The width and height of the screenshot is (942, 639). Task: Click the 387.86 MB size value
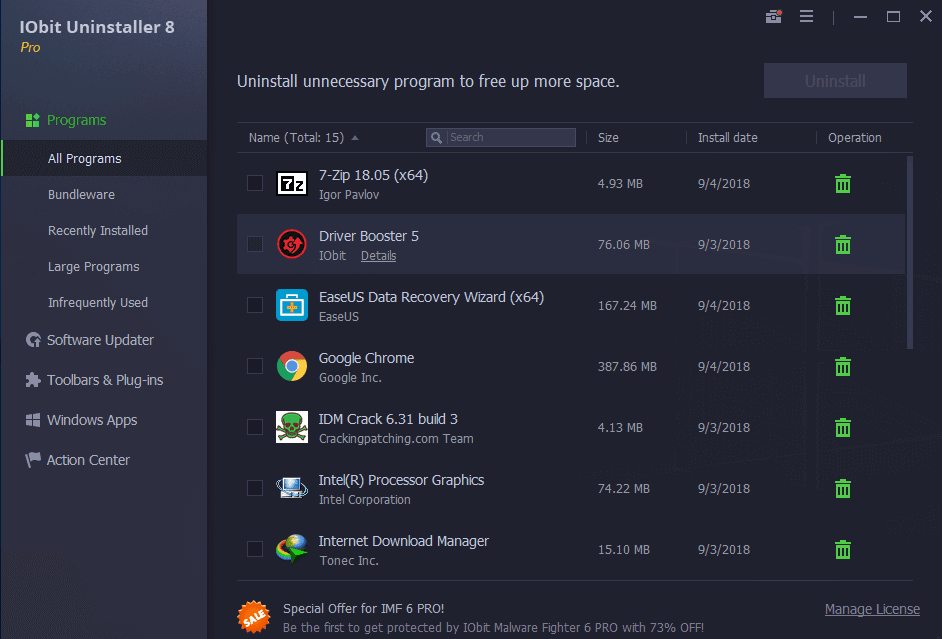(627, 366)
